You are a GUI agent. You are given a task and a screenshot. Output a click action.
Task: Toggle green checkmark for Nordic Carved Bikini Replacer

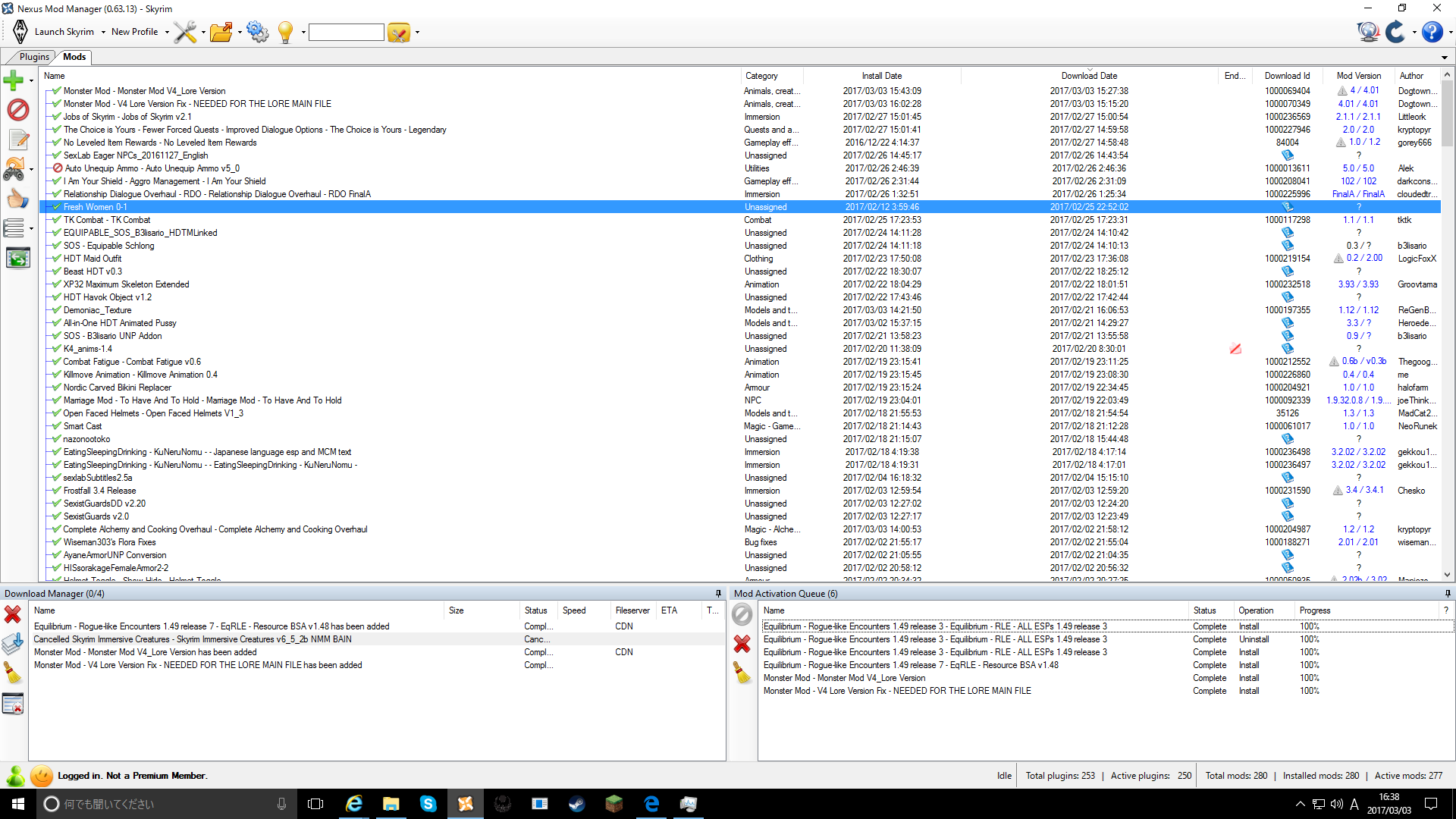pyautogui.click(x=57, y=388)
